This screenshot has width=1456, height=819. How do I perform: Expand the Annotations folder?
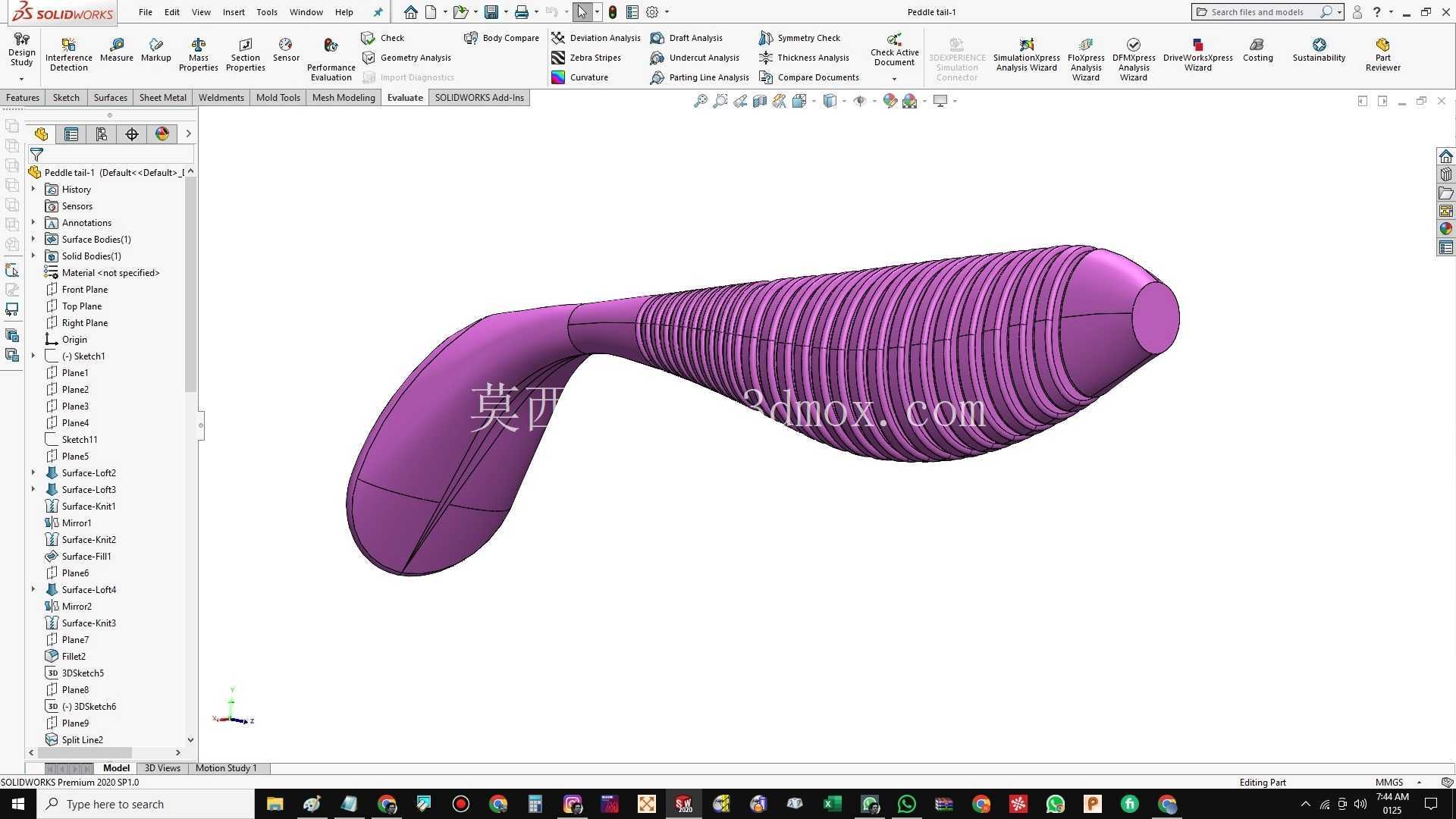[x=33, y=223]
